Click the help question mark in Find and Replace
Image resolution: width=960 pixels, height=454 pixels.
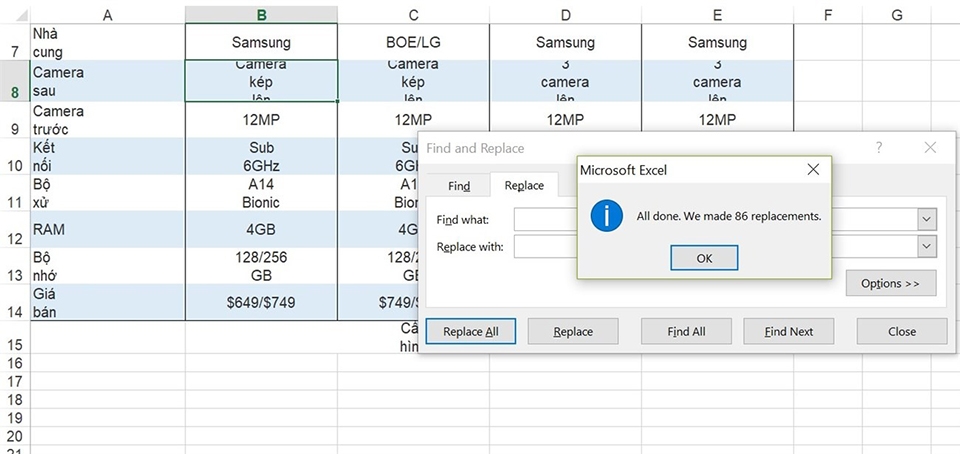click(x=879, y=147)
